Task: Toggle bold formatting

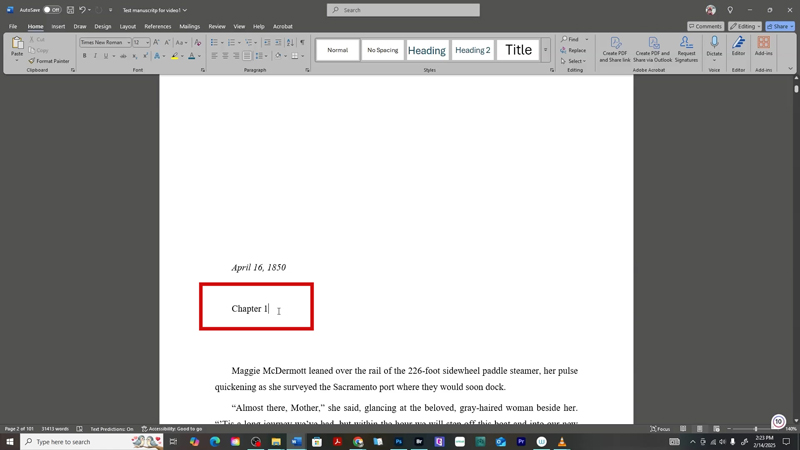Action: coord(85,56)
